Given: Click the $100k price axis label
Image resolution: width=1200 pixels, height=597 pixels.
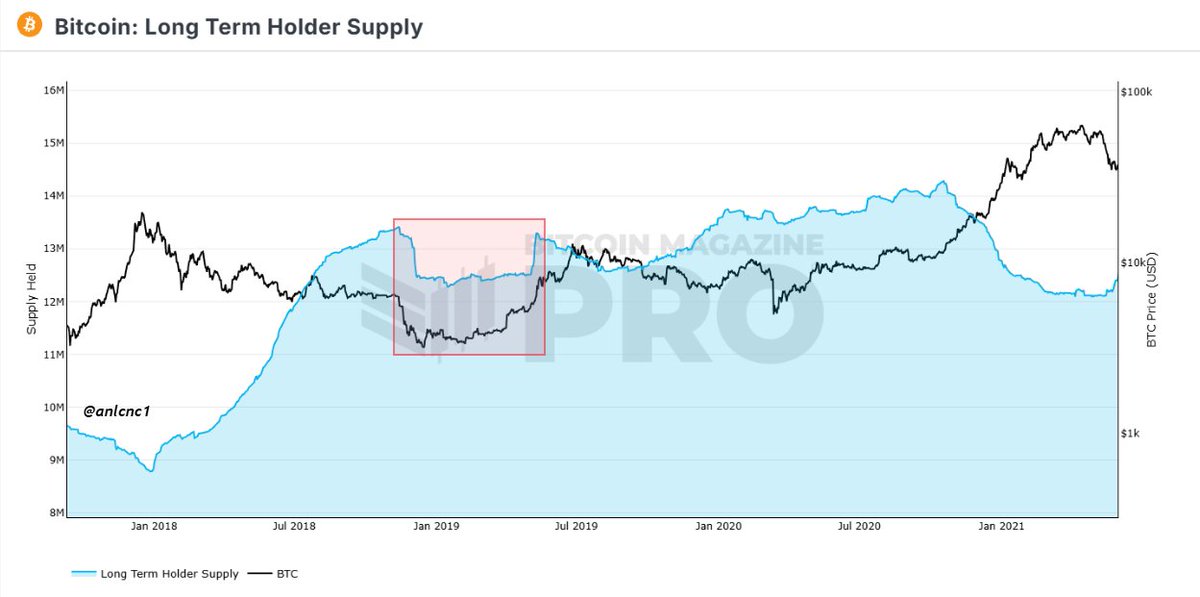Looking at the screenshot, I should click(1137, 92).
